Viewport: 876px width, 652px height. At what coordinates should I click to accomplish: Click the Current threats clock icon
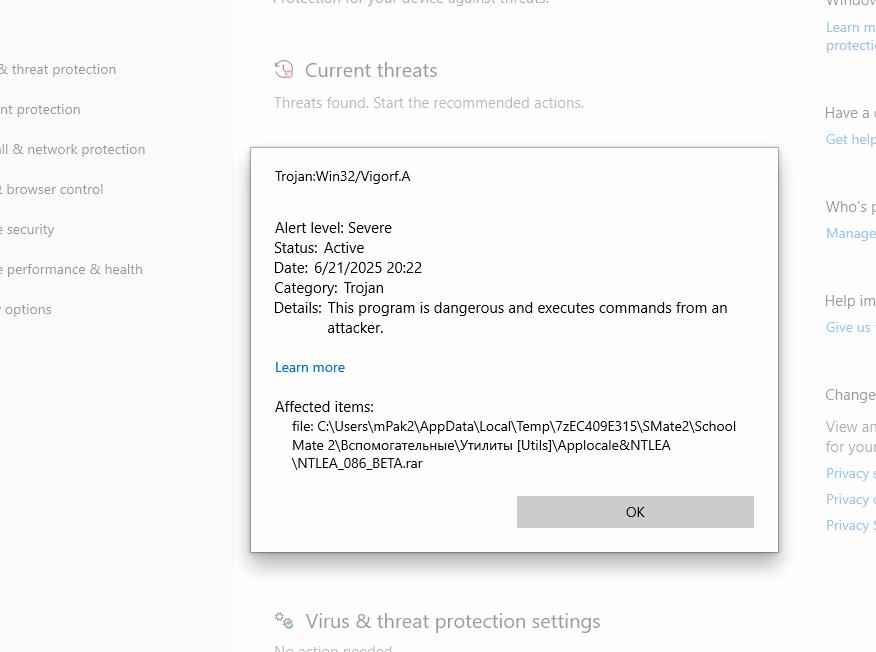click(x=284, y=70)
